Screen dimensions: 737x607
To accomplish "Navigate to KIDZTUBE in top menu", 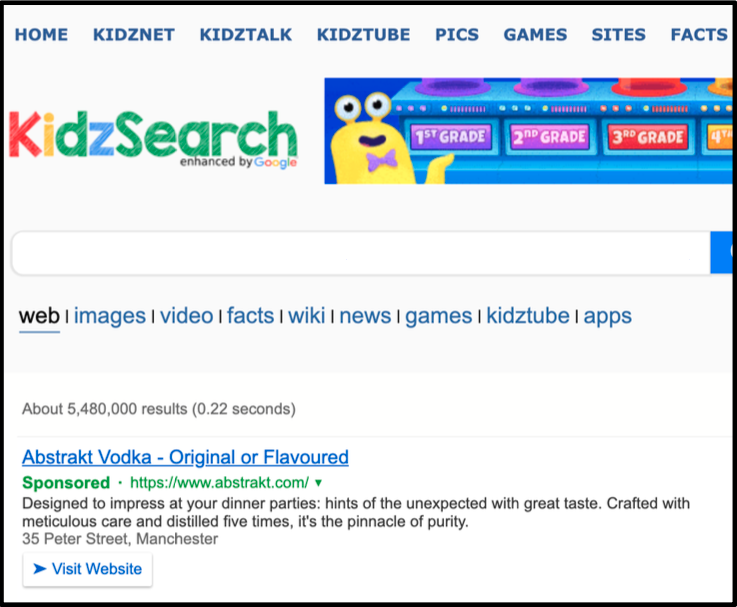I will pyautogui.click(x=363, y=35).
